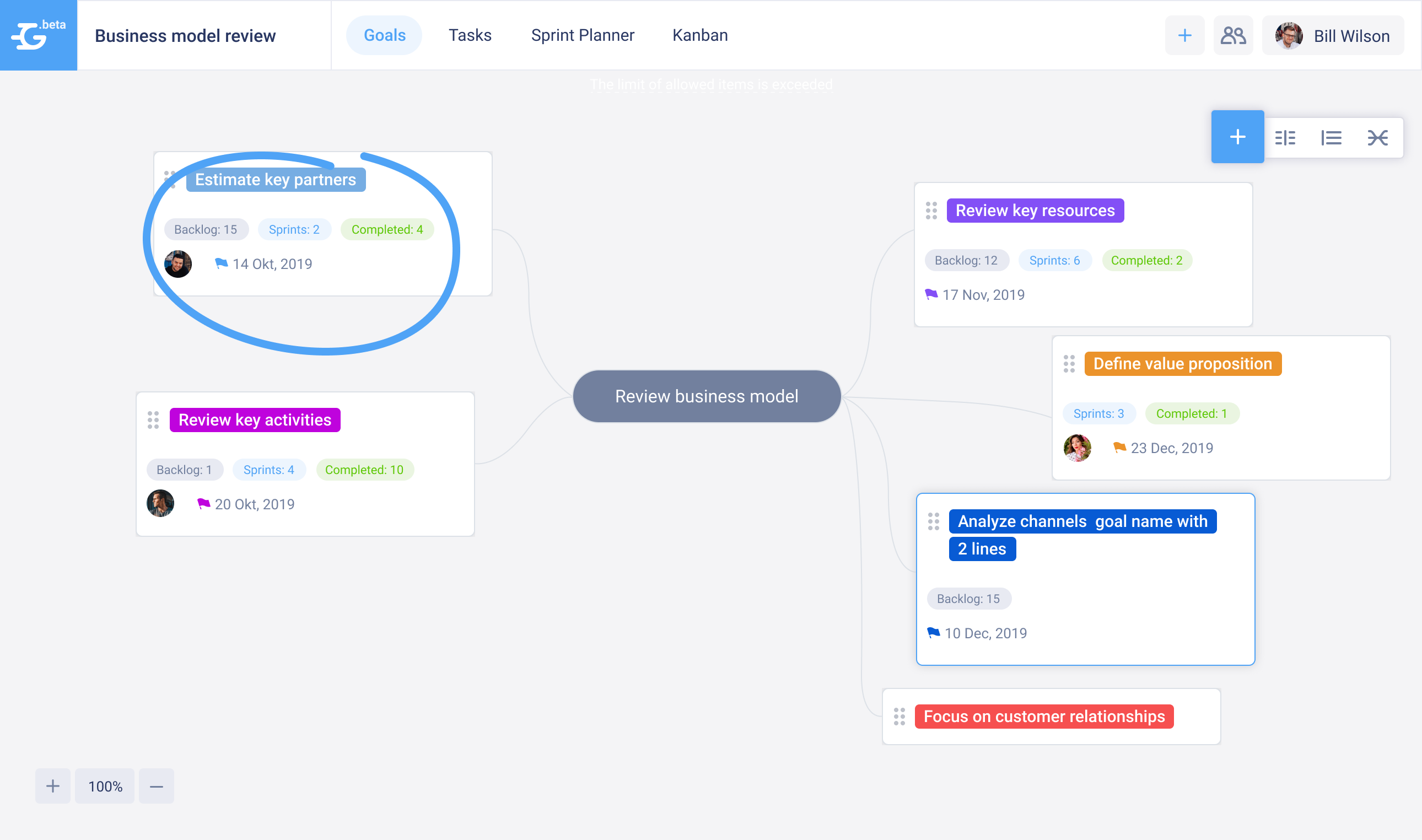
Task: Click assignee avatar on Review key activities
Action: click(160, 503)
